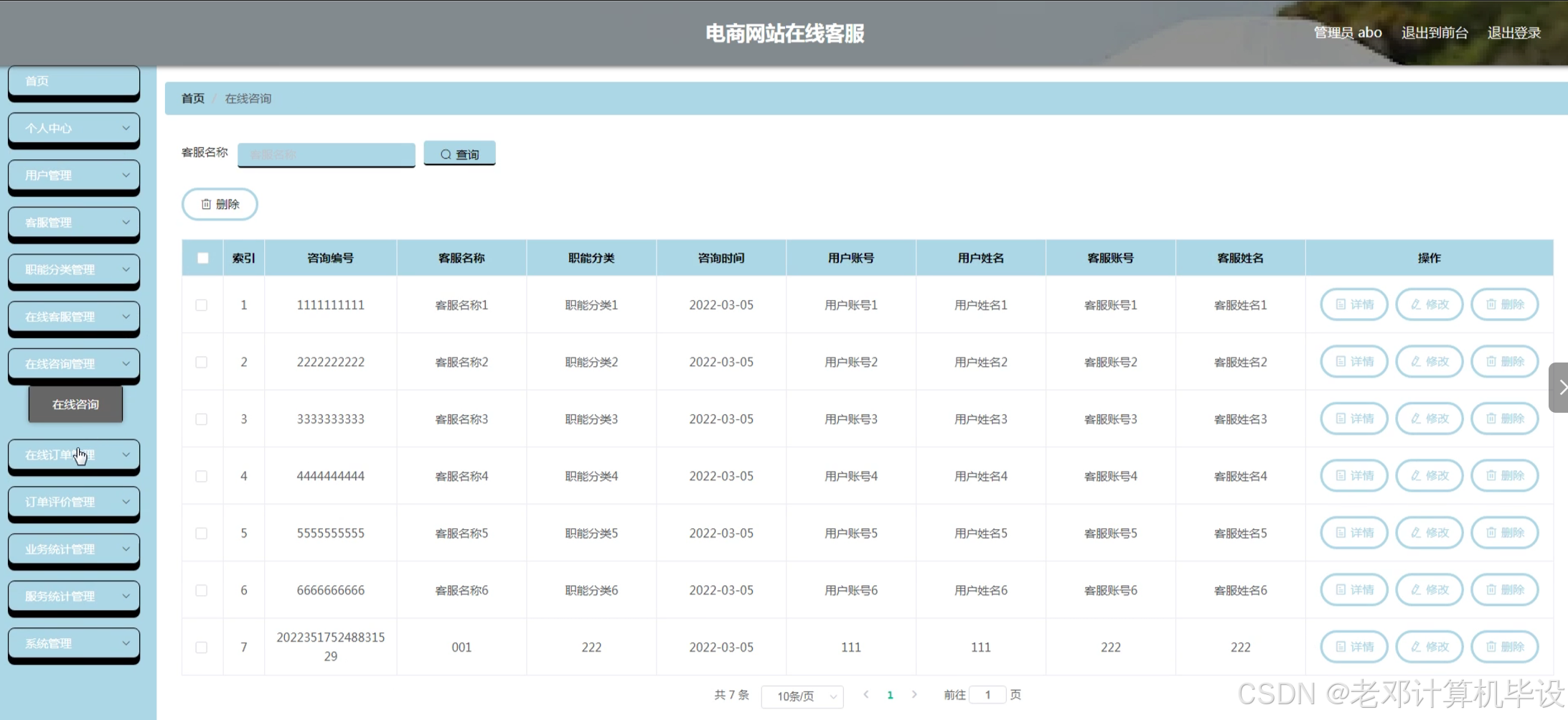Screen dimensions: 1568x720
Task: Go to the previous page arrow
Action: coord(866,694)
